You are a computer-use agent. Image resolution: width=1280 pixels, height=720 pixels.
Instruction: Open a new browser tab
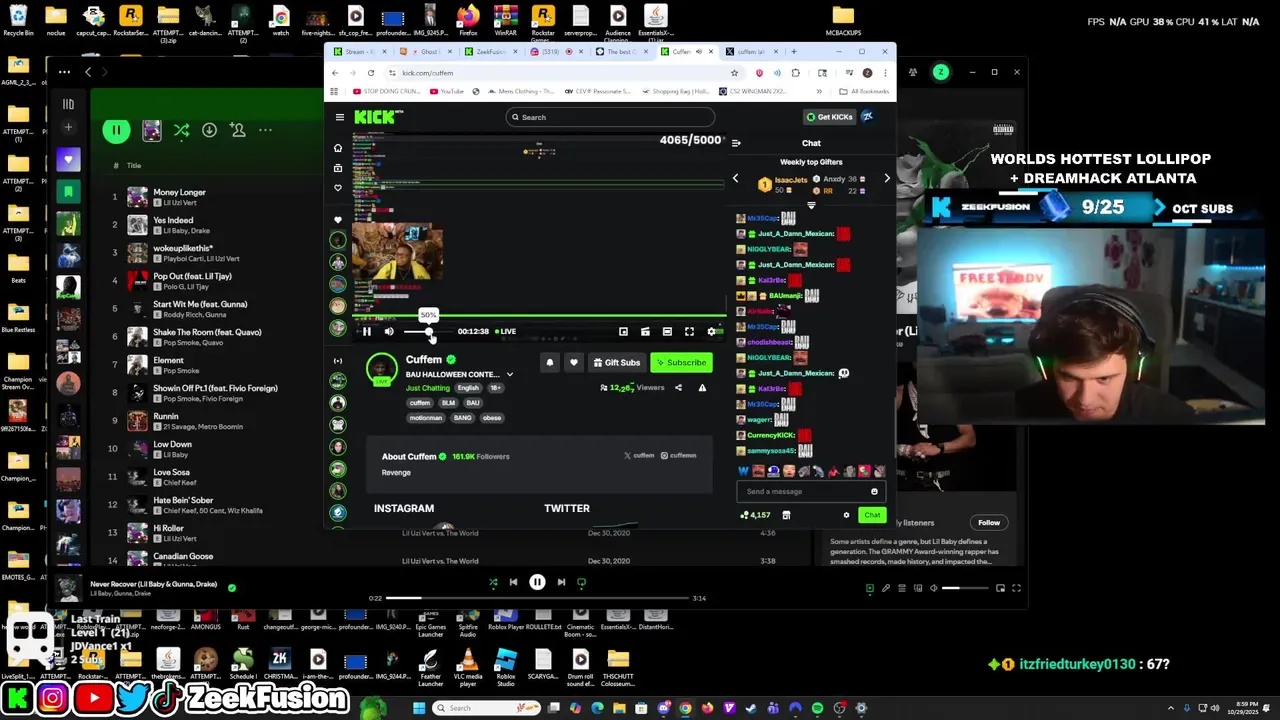point(794,52)
